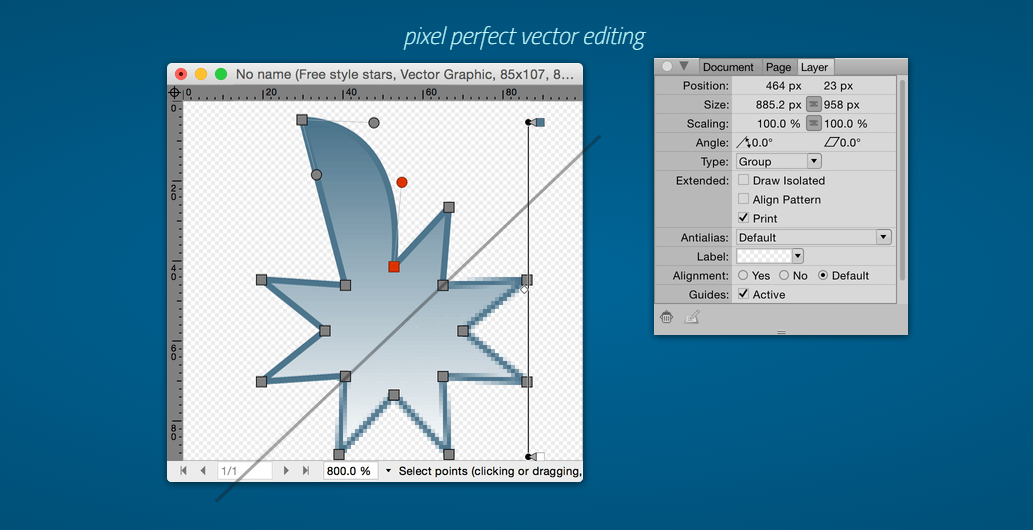Disable the Guides Active checkbox
Screen dimensions: 1033x530
[x=743, y=294]
